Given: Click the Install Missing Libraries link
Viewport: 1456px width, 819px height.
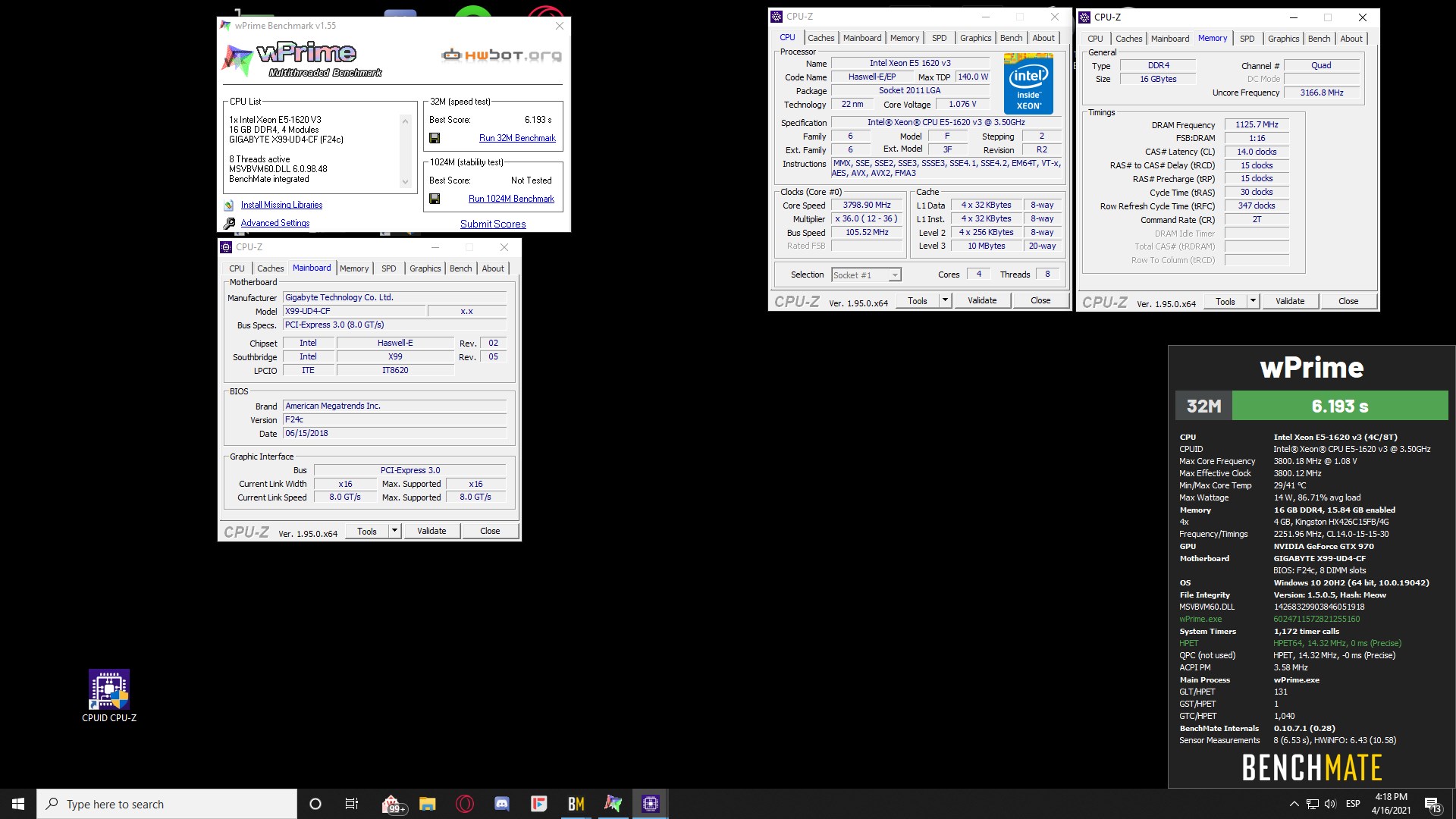Looking at the screenshot, I should tap(281, 205).
